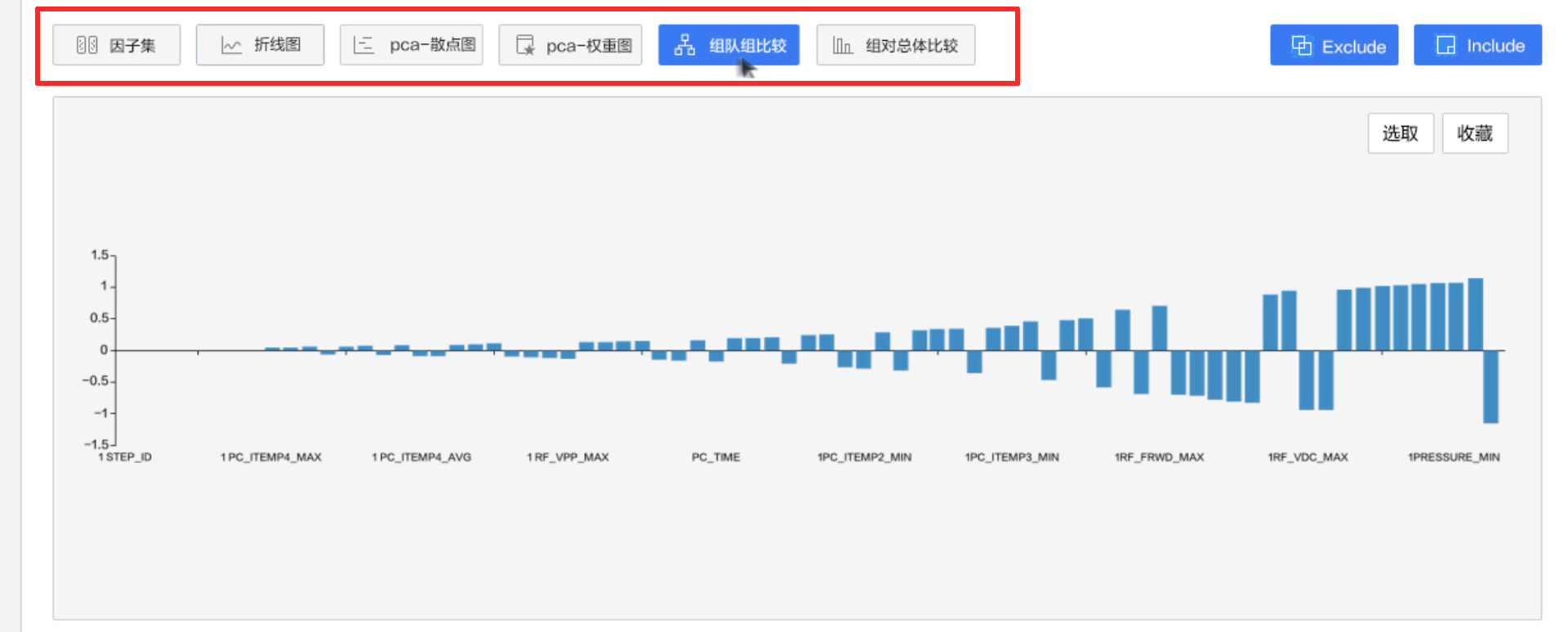Image resolution: width=1568 pixels, height=632 pixels.
Task: Click the bar chart icon beside 组对总体比较
Action: click(x=842, y=45)
